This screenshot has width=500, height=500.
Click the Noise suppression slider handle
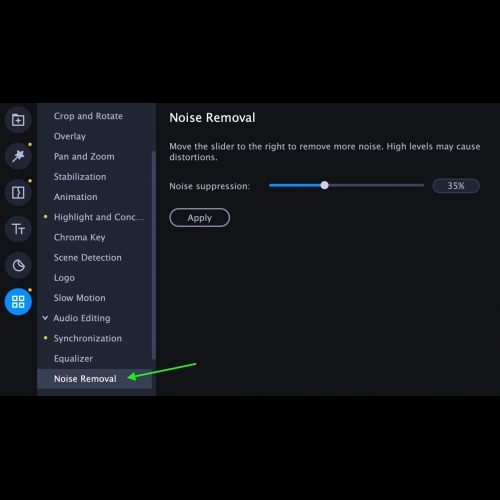tap(324, 185)
